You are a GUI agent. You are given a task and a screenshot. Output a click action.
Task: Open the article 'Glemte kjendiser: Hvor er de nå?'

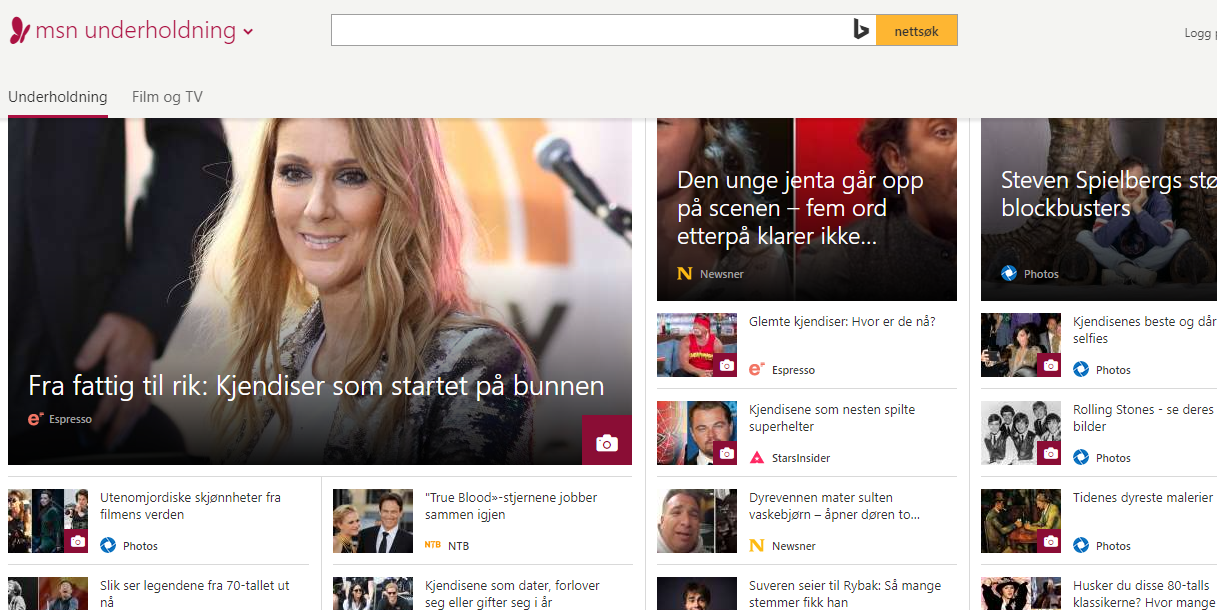[843, 321]
